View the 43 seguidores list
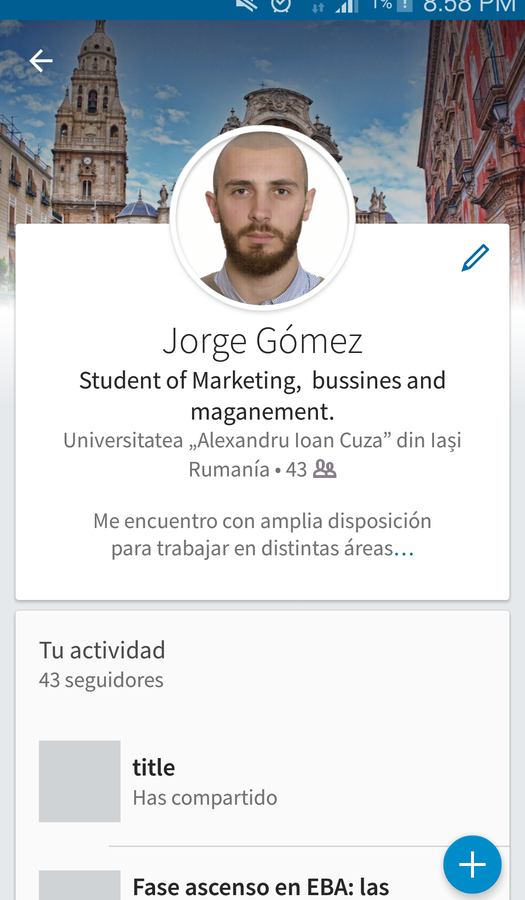This screenshot has height=900, width=525. pos(101,680)
